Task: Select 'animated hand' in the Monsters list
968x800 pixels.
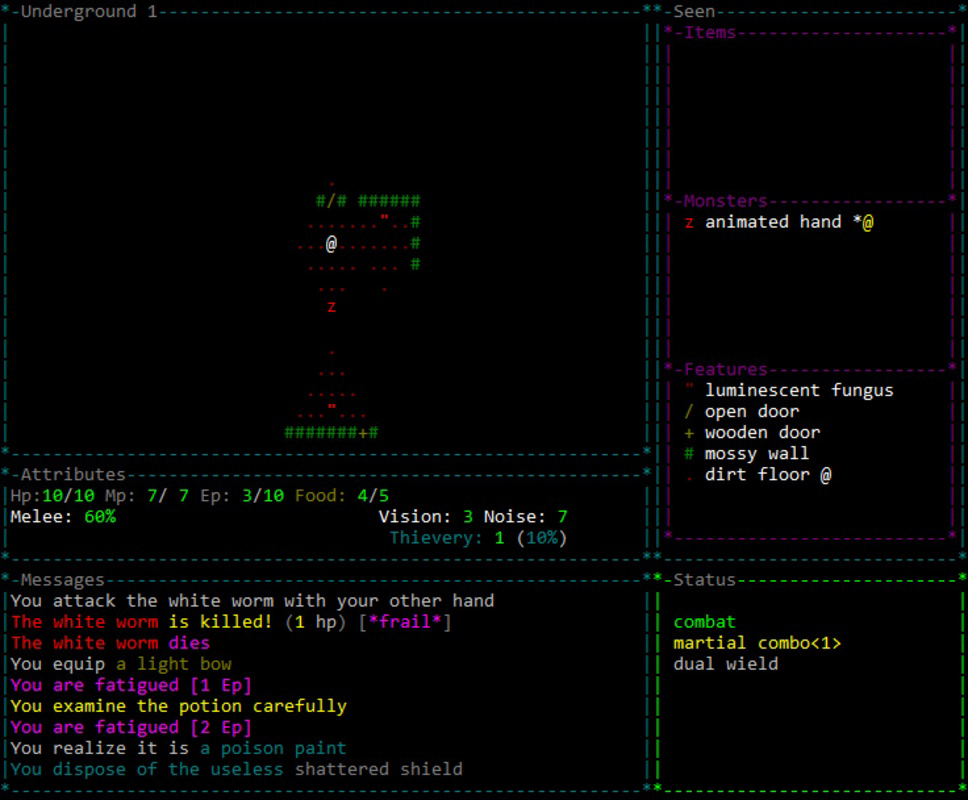Action: coord(773,222)
